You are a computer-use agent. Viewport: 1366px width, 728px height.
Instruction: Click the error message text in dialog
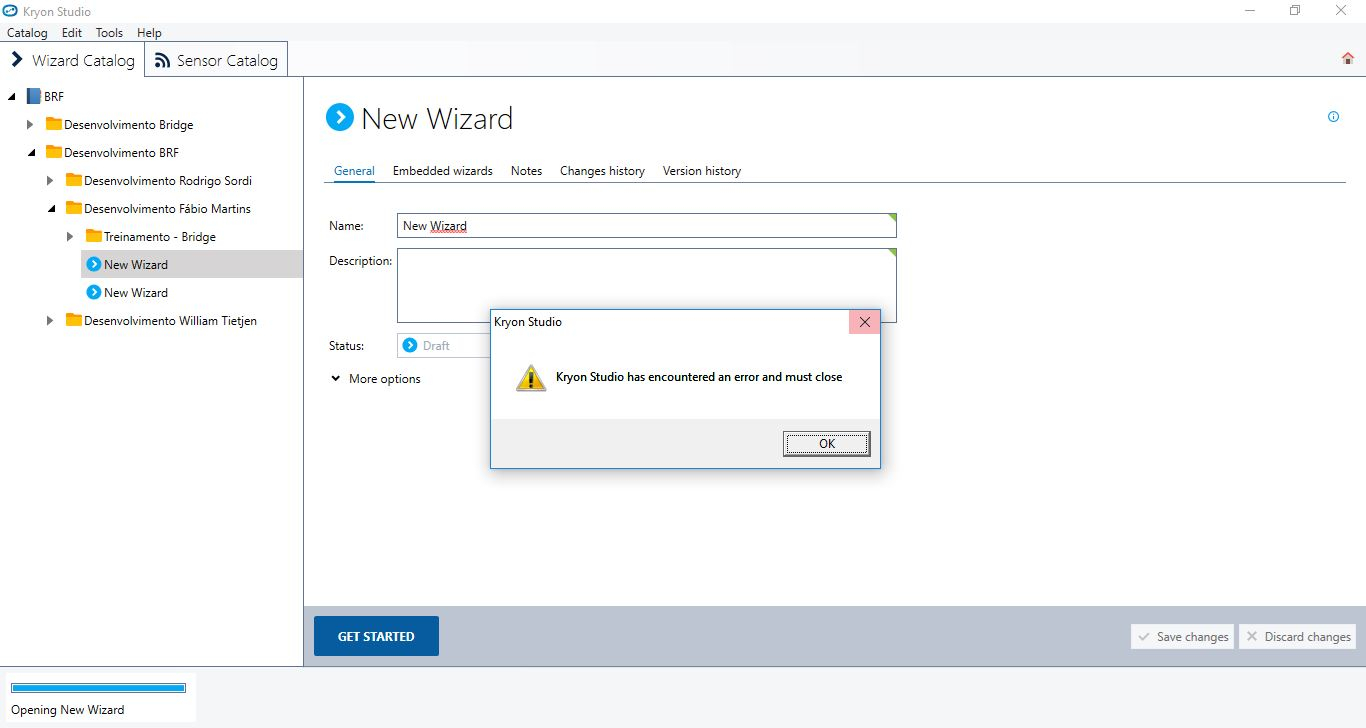pos(699,377)
